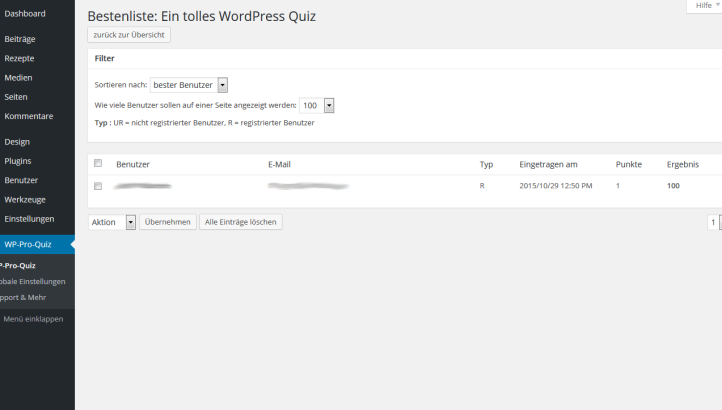
Task: Open the Design menu
Action: click(x=17, y=142)
